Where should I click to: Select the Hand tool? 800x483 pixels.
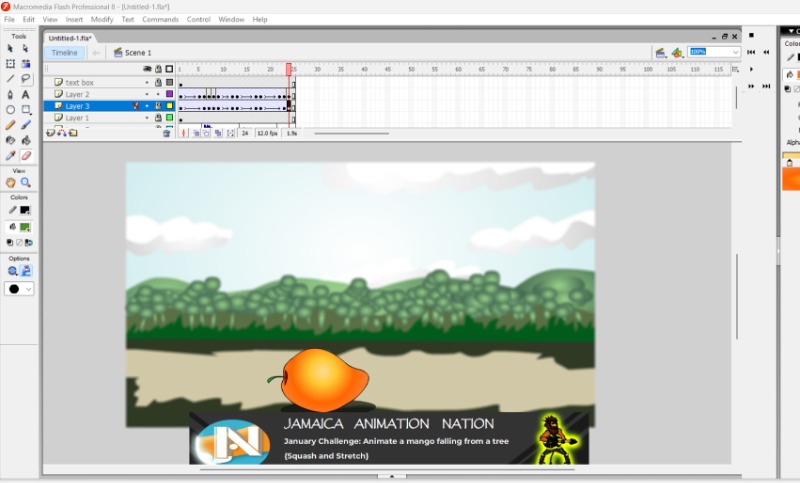(11, 183)
